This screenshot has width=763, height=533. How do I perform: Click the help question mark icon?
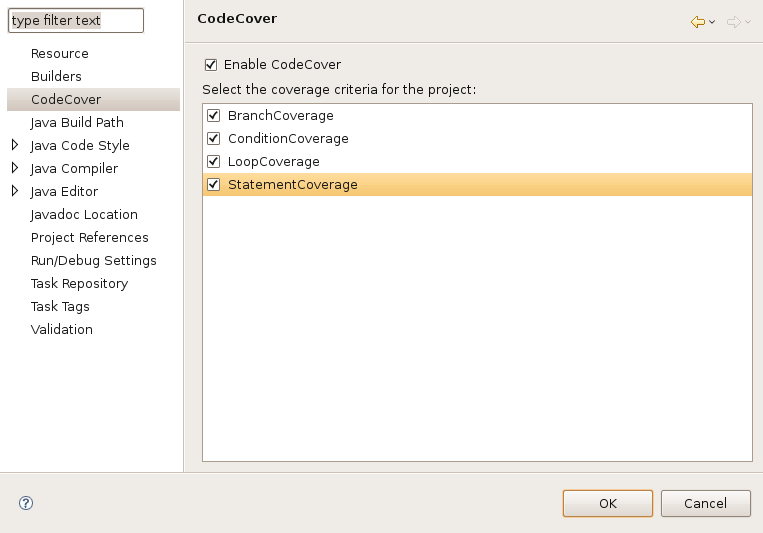26,503
